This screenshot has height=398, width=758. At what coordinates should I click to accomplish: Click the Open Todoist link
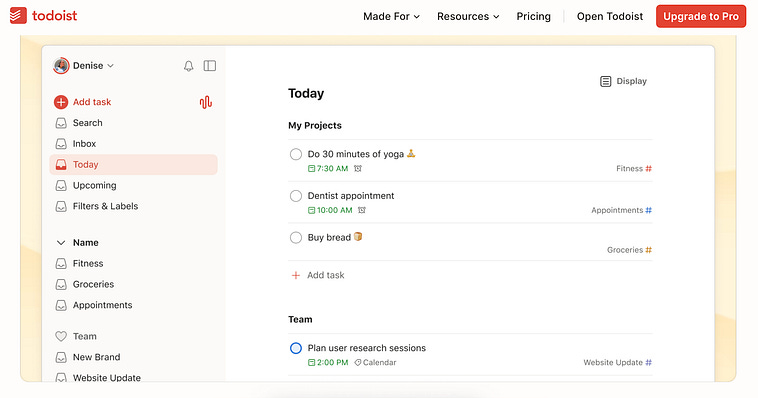pyautogui.click(x=610, y=16)
